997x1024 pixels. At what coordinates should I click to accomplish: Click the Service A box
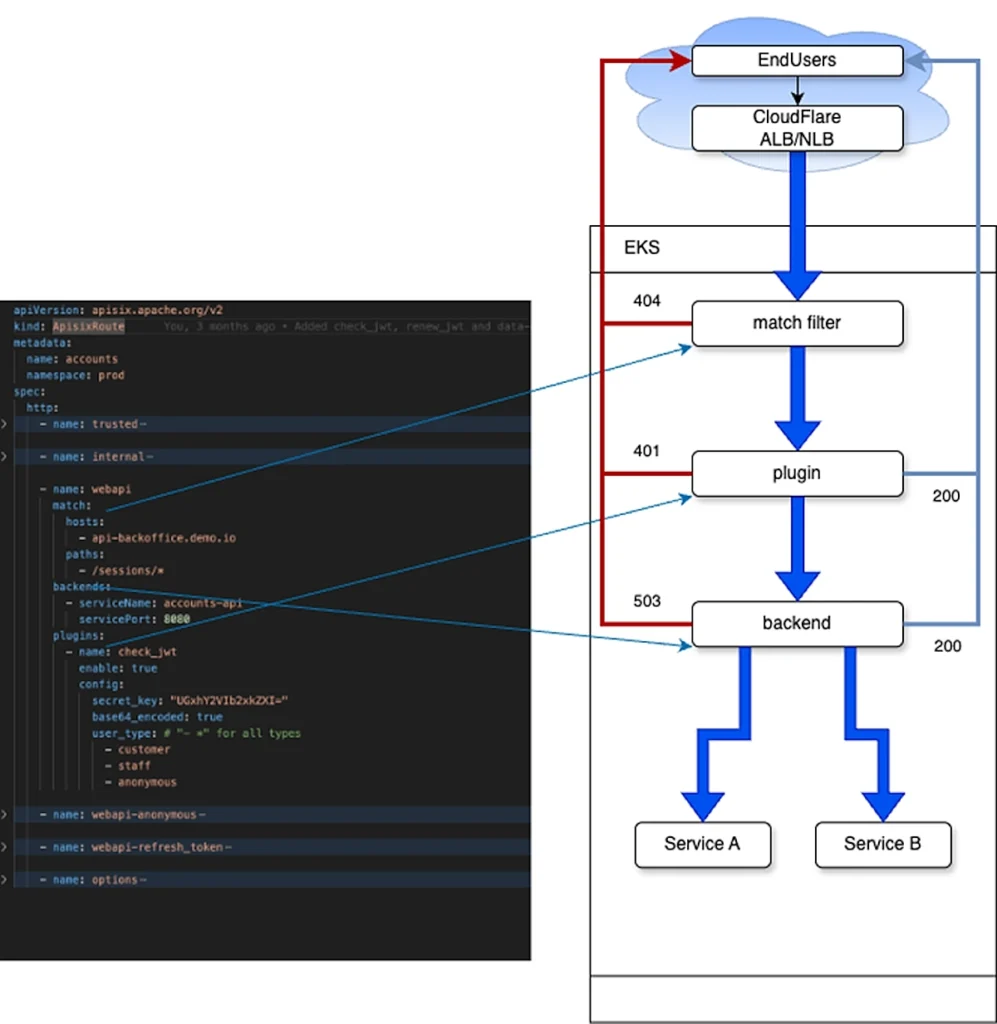point(702,845)
